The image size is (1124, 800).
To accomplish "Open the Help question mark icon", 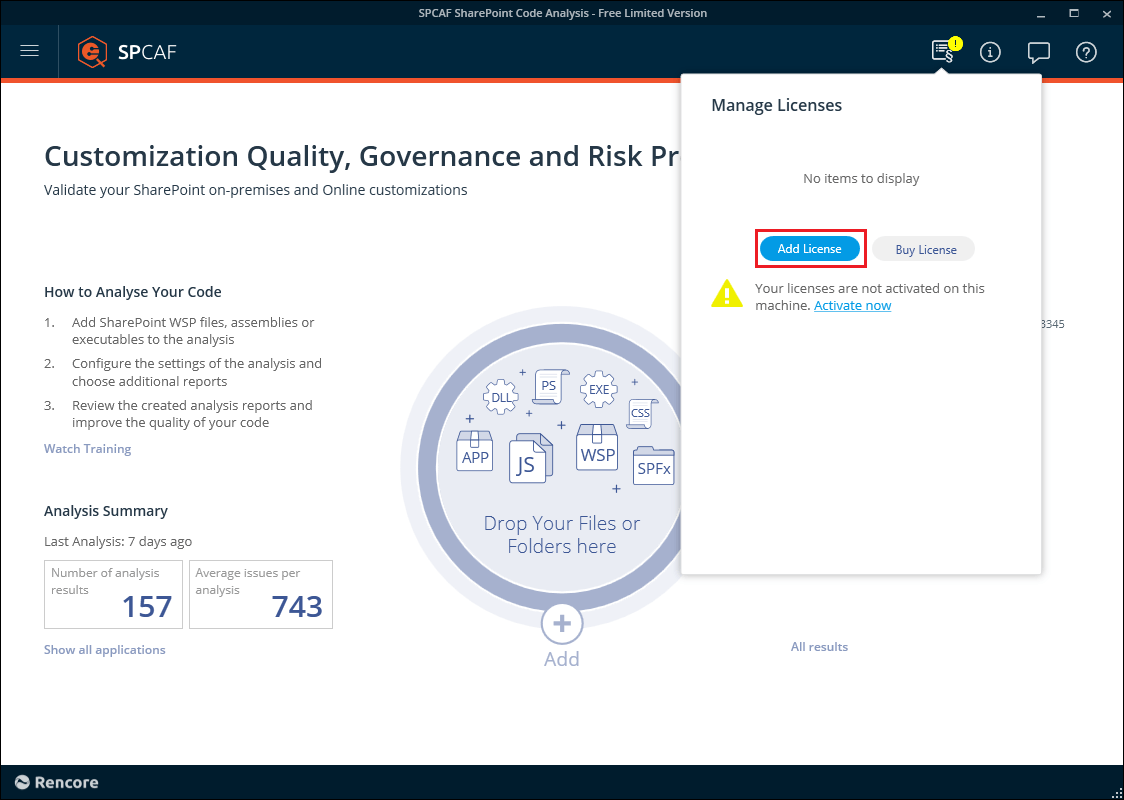I will coord(1086,52).
